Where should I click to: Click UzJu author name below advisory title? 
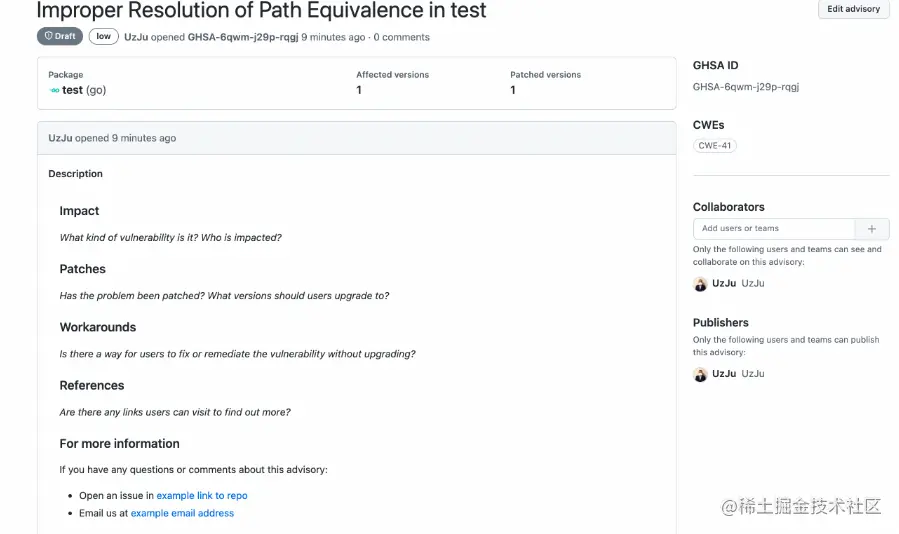click(x=135, y=37)
